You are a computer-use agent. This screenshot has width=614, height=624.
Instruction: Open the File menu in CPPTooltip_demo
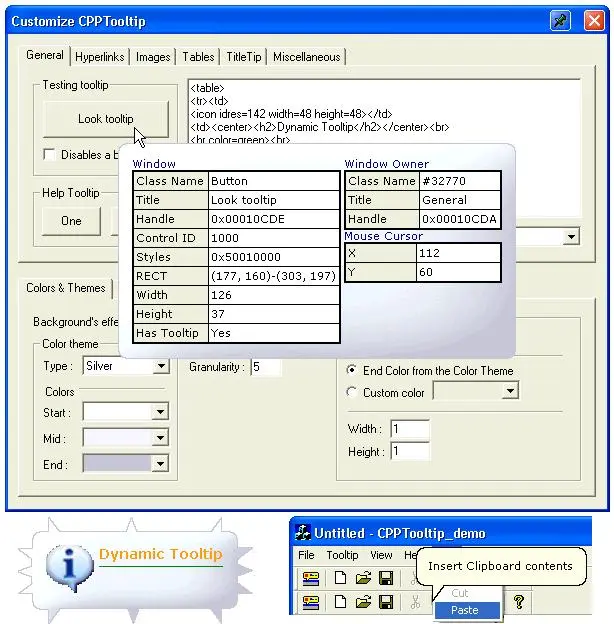pos(306,555)
